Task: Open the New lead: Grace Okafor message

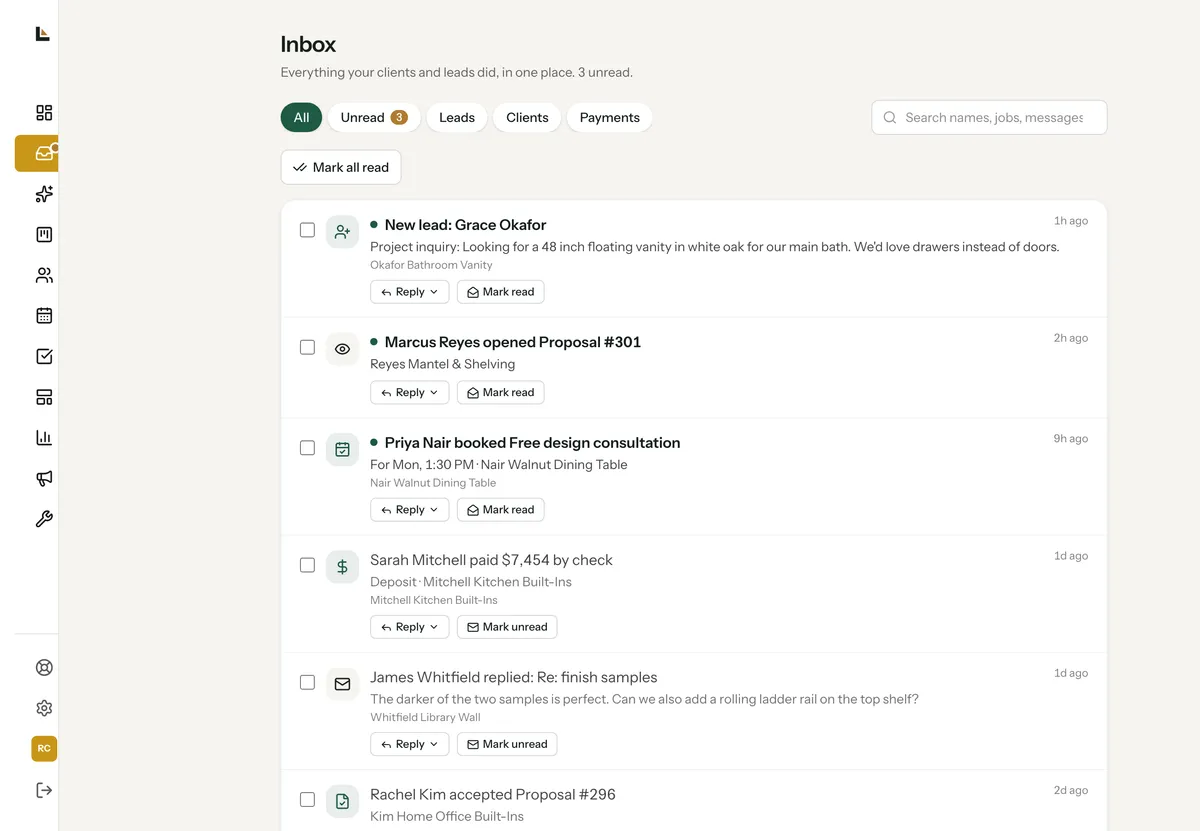Action: coord(465,225)
